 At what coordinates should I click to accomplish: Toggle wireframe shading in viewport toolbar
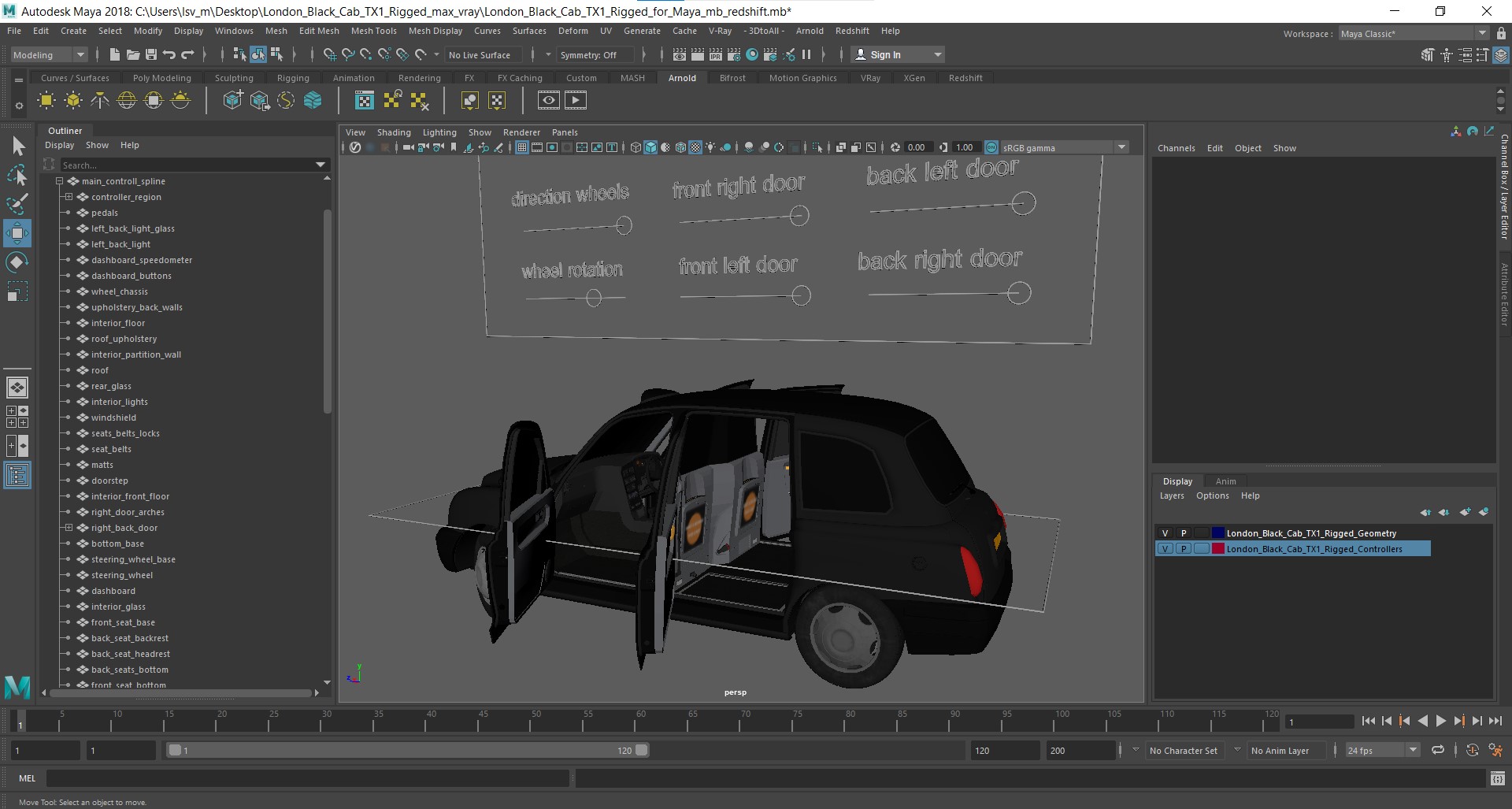point(636,147)
